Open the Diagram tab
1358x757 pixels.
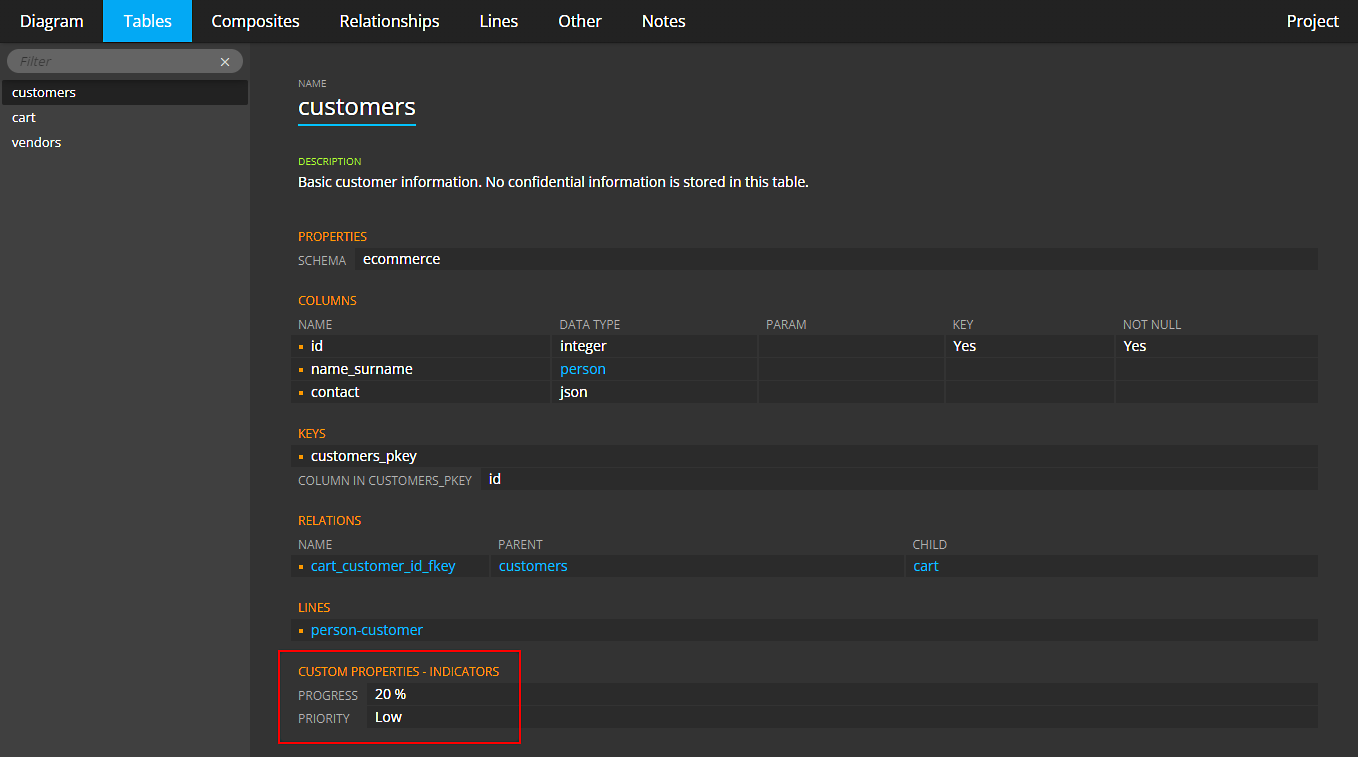coord(51,21)
